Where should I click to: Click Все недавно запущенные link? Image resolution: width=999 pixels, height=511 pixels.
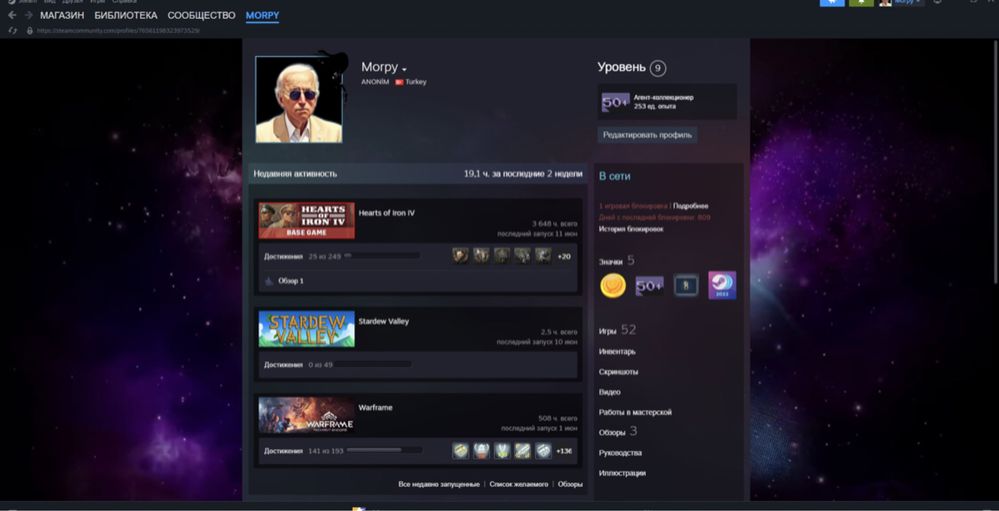click(x=439, y=485)
